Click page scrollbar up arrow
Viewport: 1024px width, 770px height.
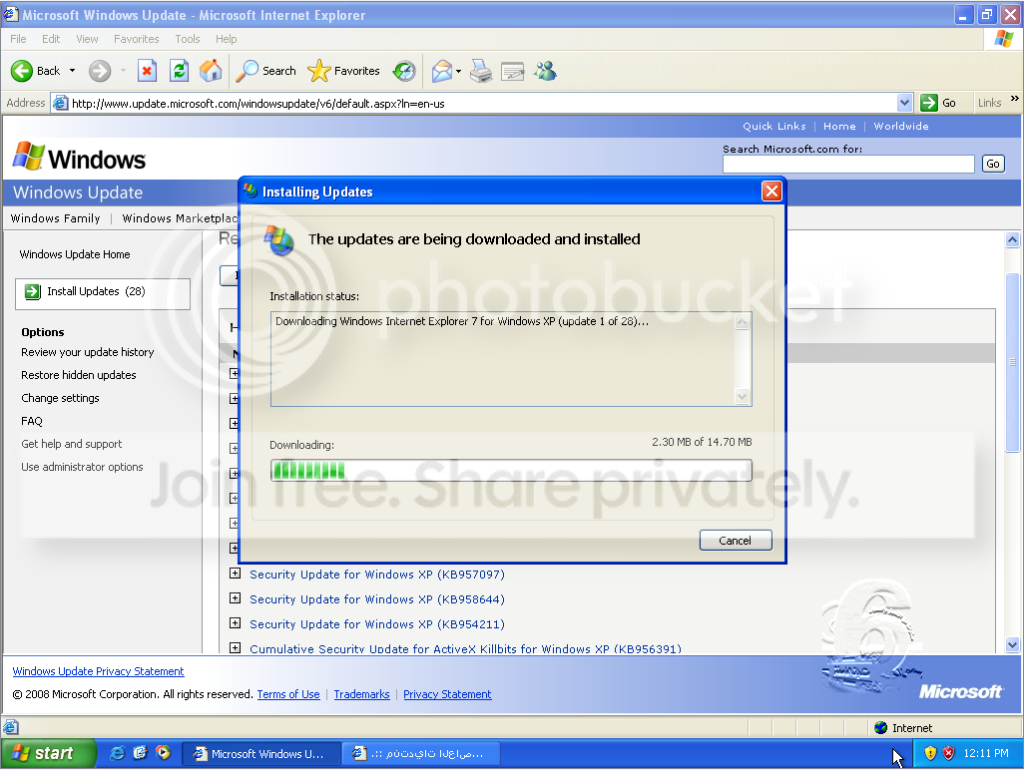1012,240
